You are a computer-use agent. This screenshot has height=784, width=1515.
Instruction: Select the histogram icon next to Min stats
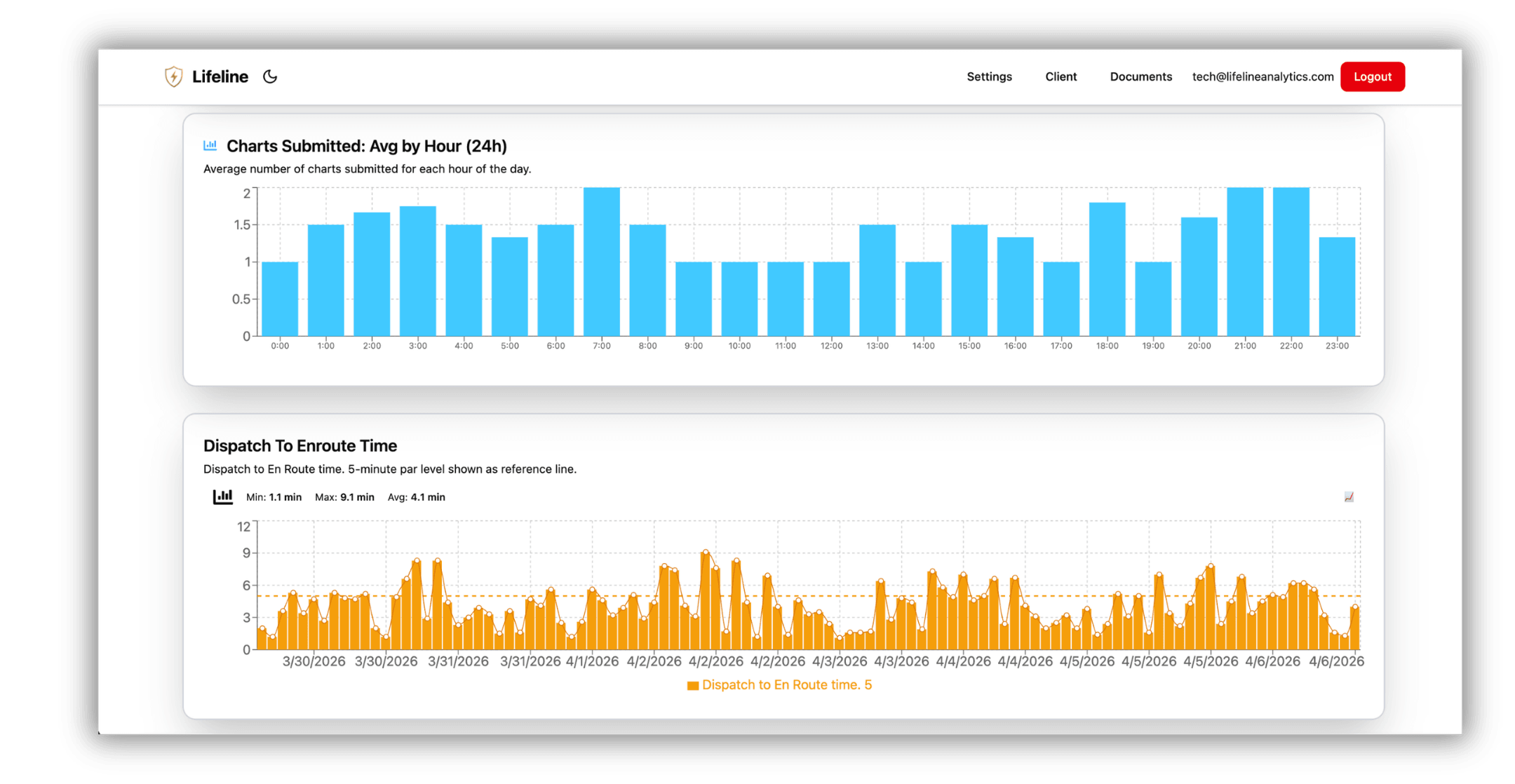pos(223,496)
